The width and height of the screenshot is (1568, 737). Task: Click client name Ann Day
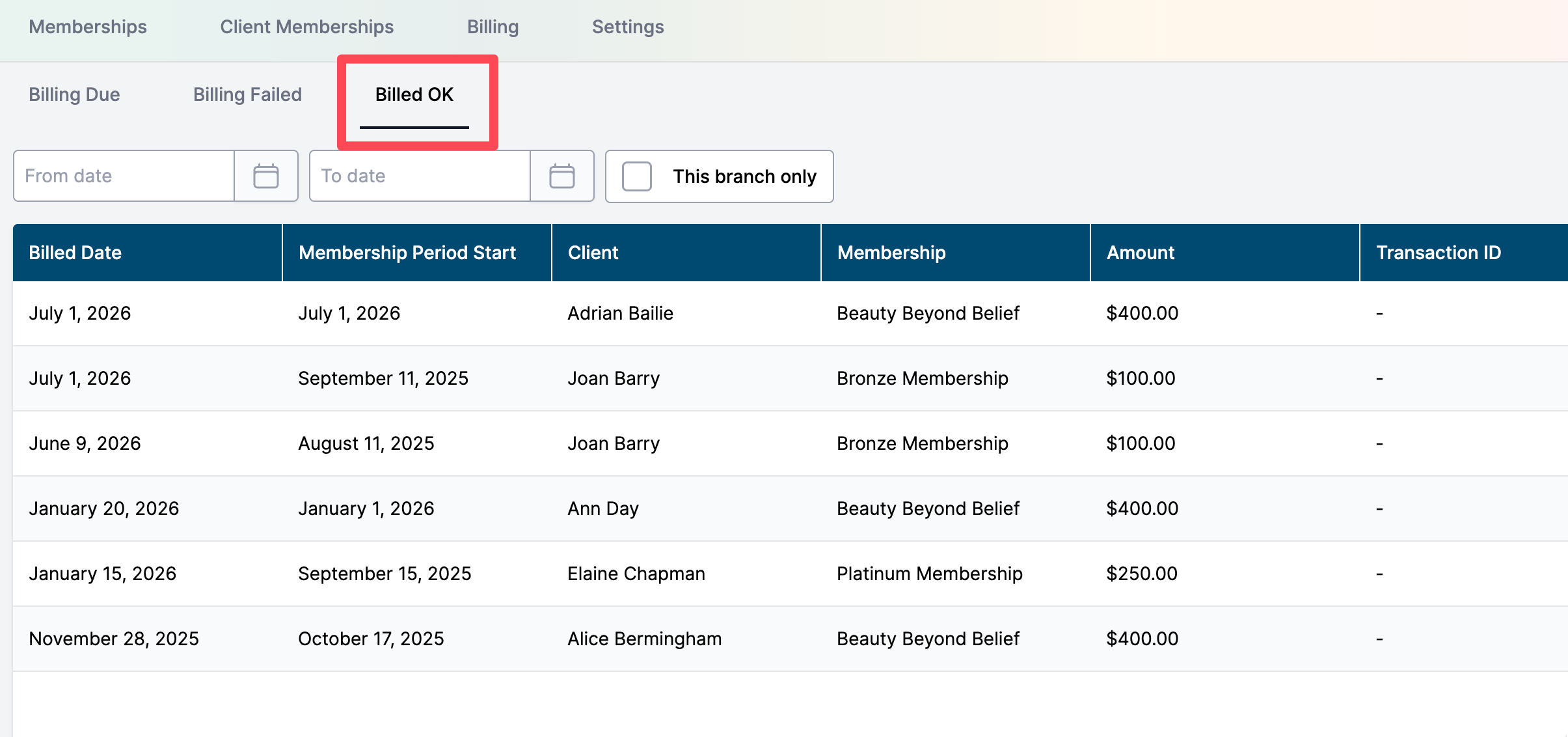pos(603,508)
